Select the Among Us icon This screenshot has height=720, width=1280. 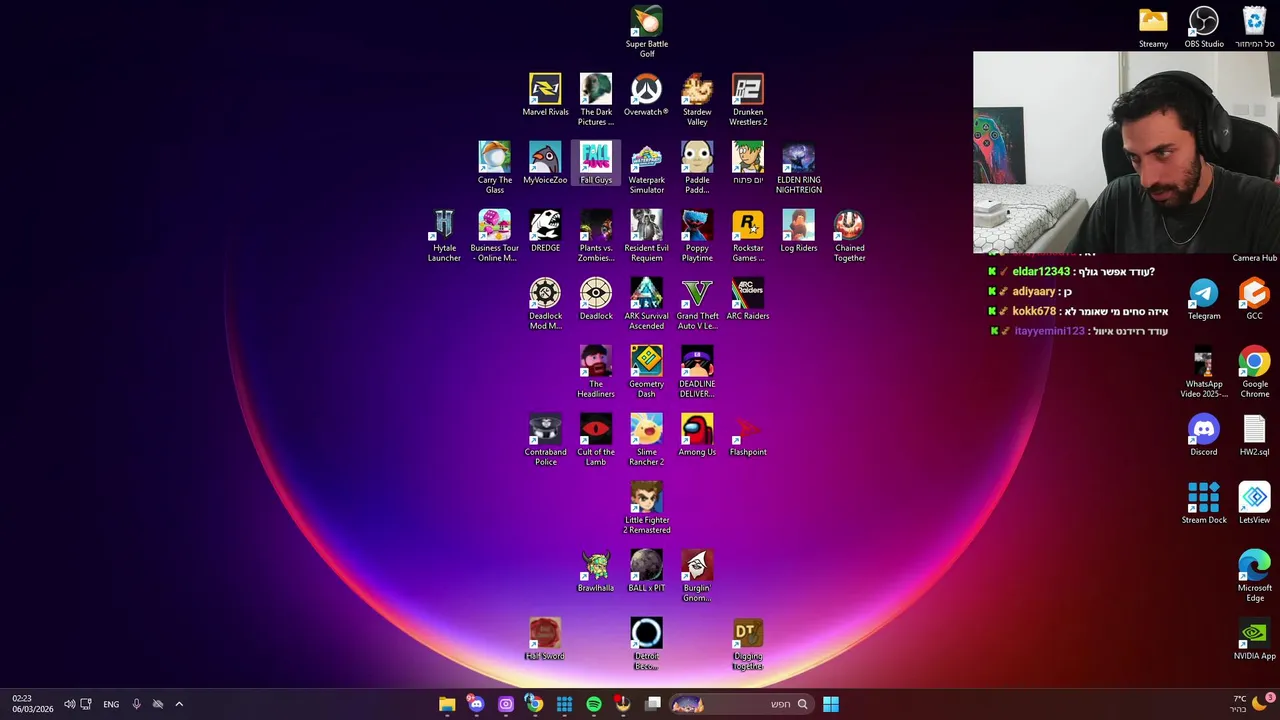697,435
